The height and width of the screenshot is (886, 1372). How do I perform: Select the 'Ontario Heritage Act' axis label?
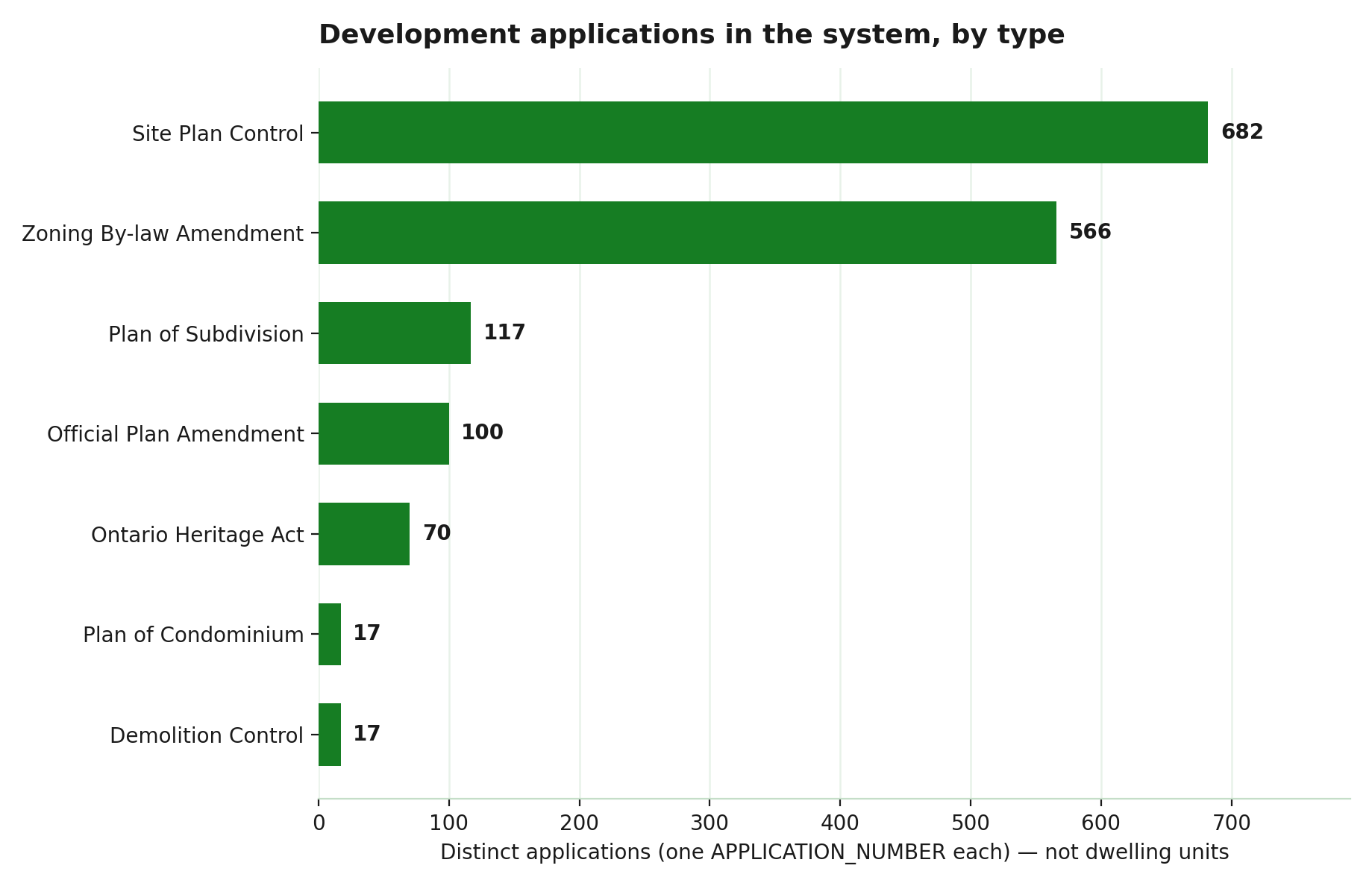198,535
